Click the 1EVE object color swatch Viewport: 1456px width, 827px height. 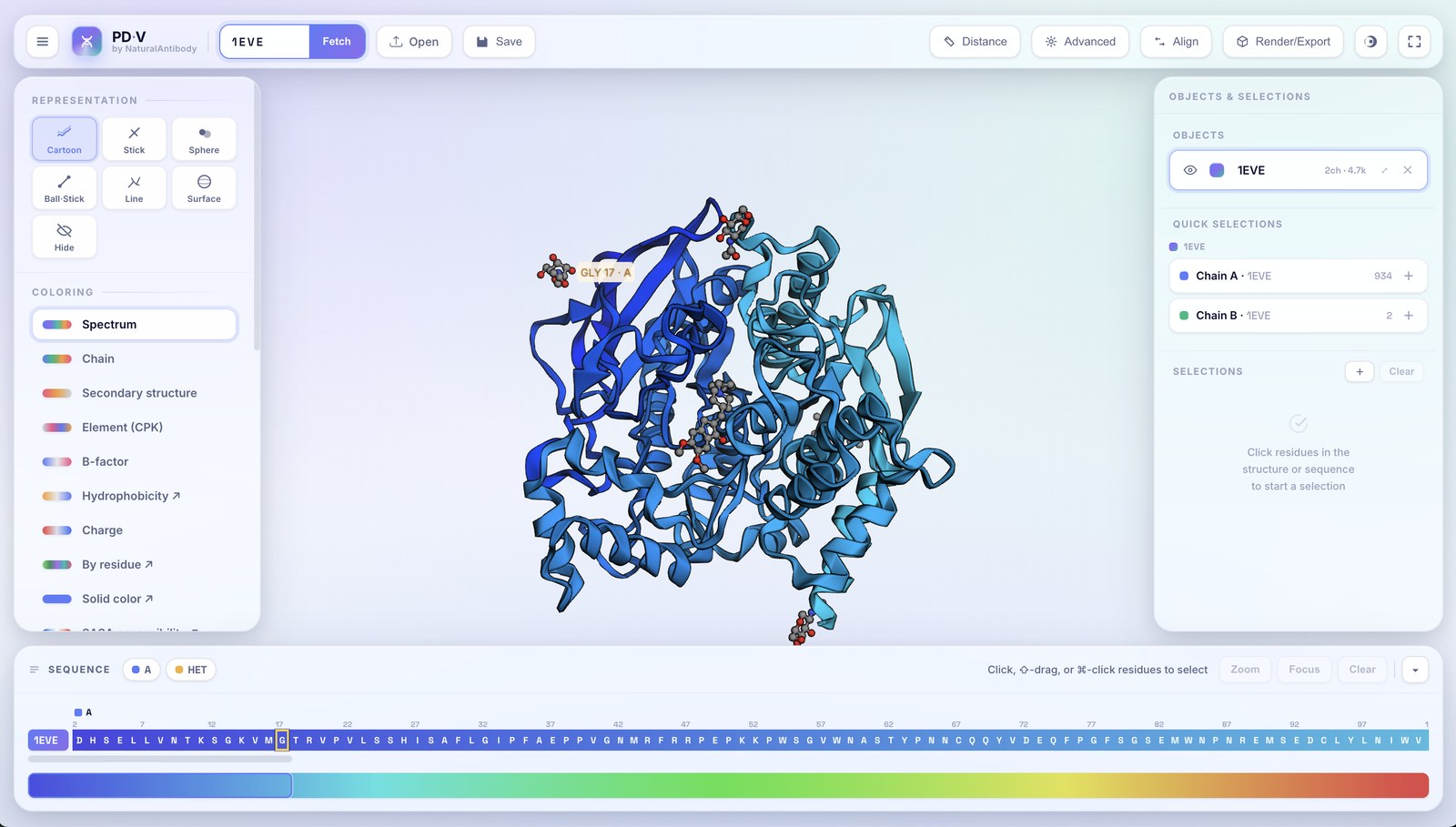coord(1217,170)
